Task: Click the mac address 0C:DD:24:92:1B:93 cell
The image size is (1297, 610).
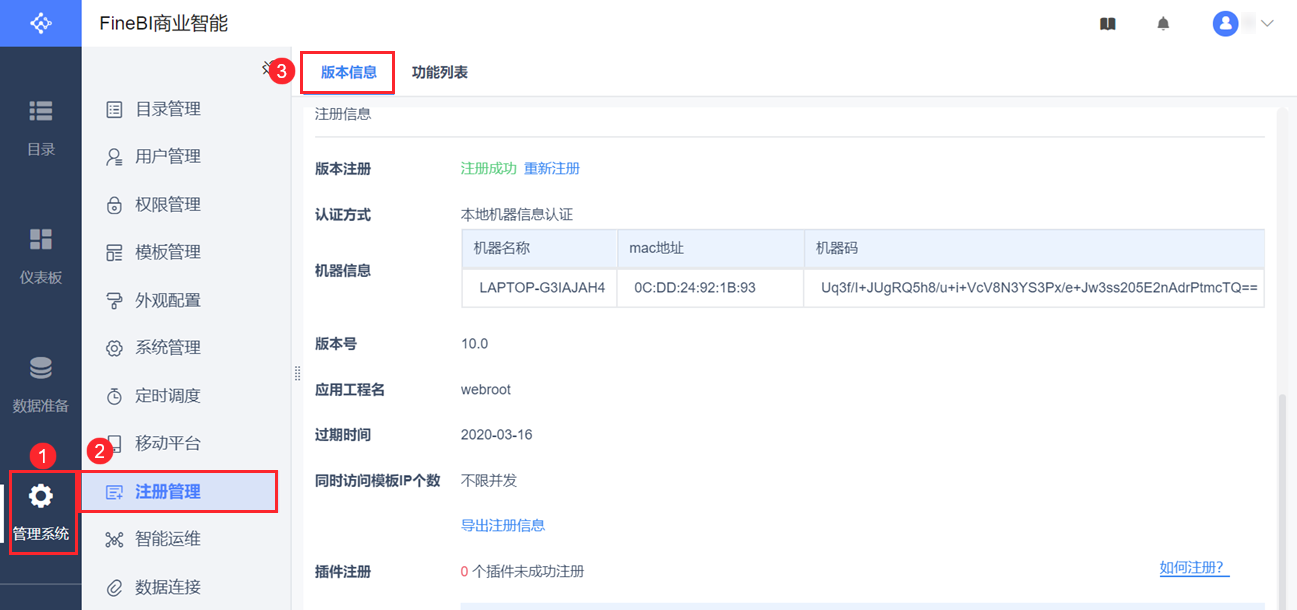Action: 711,288
